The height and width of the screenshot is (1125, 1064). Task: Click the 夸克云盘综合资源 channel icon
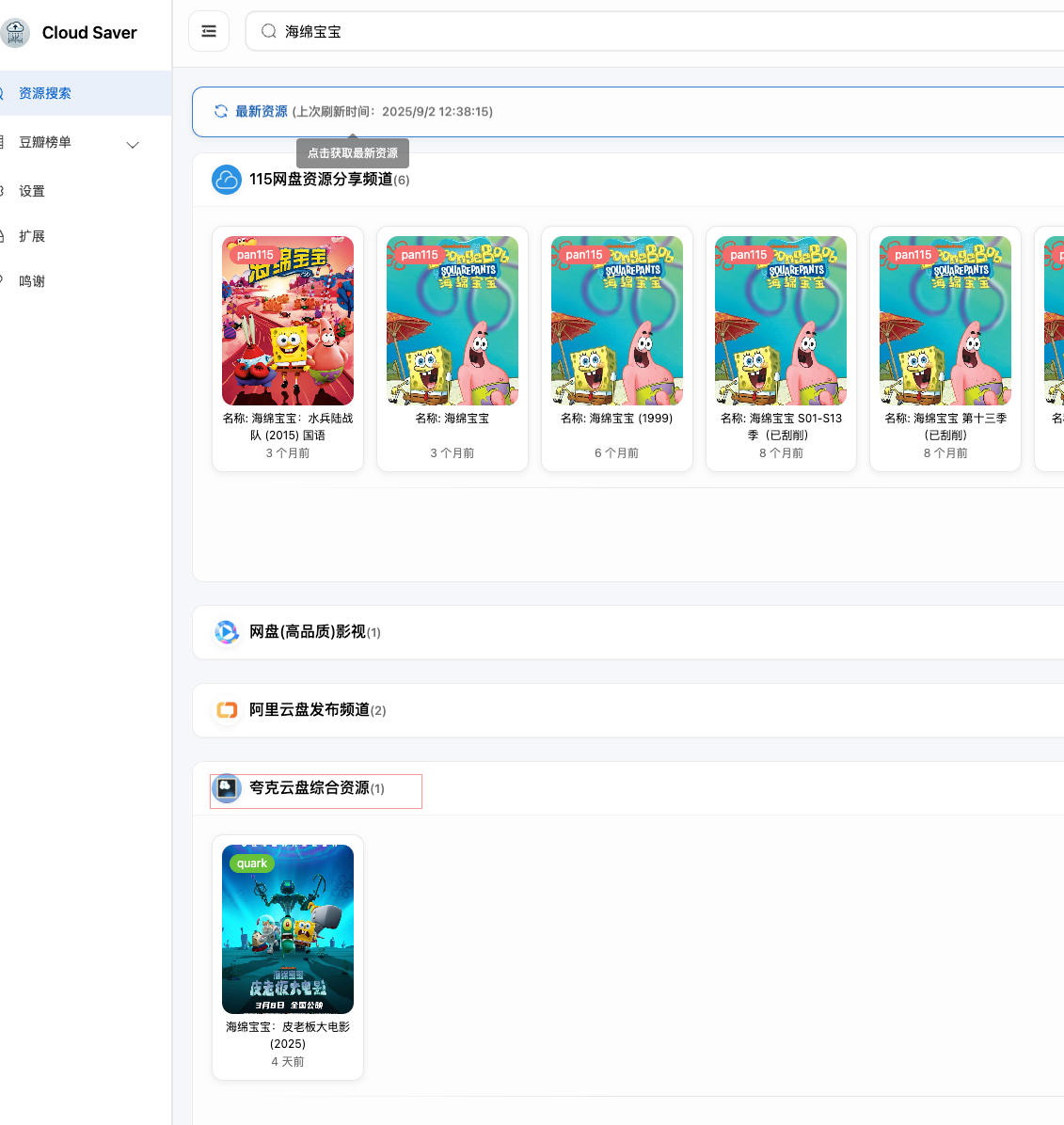pos(227,788)
